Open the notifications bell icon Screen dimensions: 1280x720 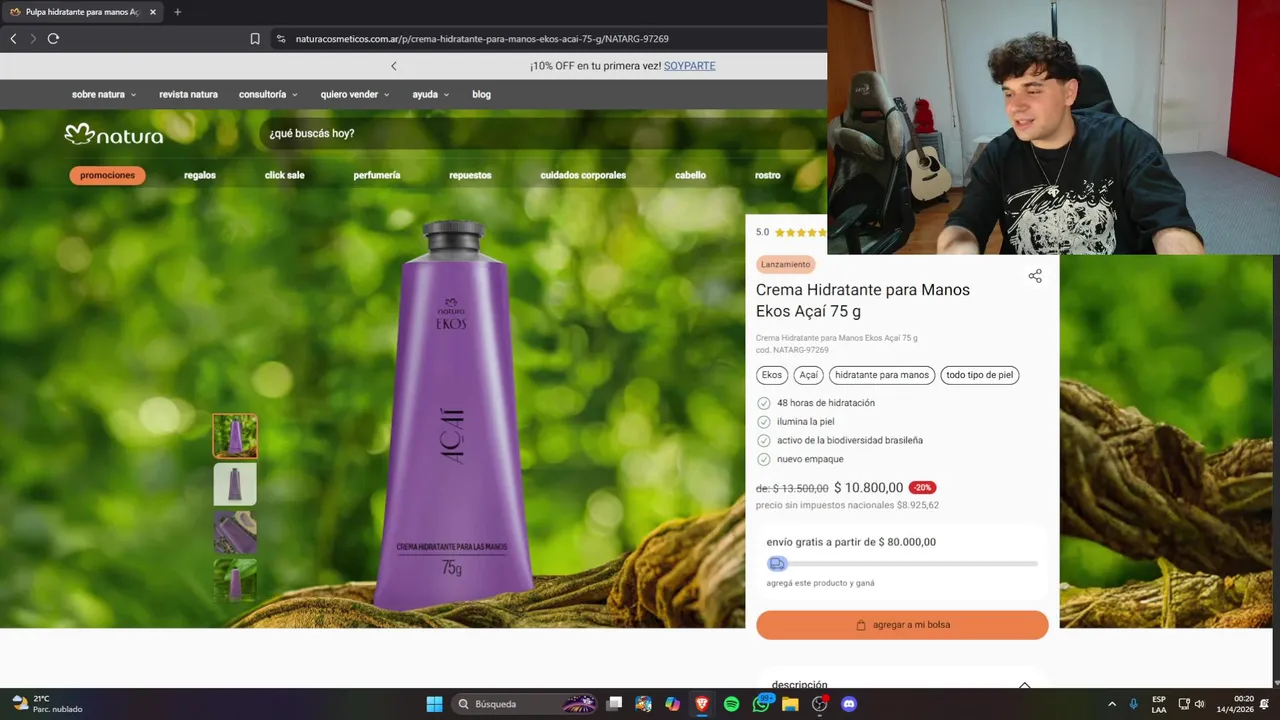point(1265,704)
